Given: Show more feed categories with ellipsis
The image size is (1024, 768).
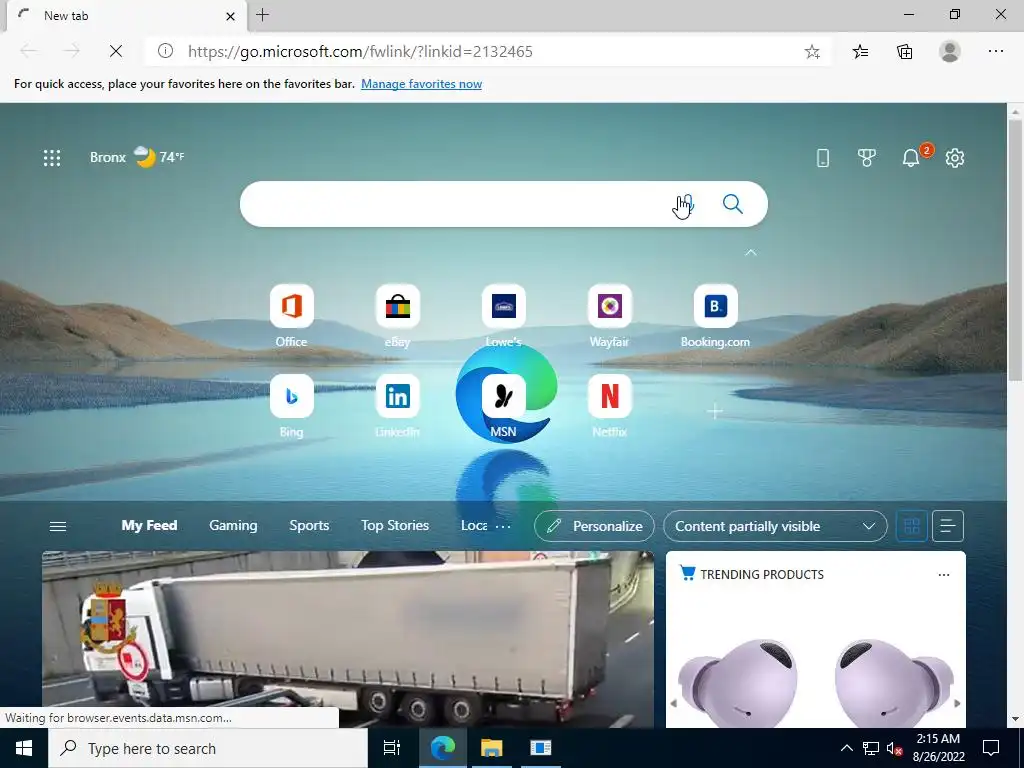Looking at the screenshot, I should click(x=503, y=526).
